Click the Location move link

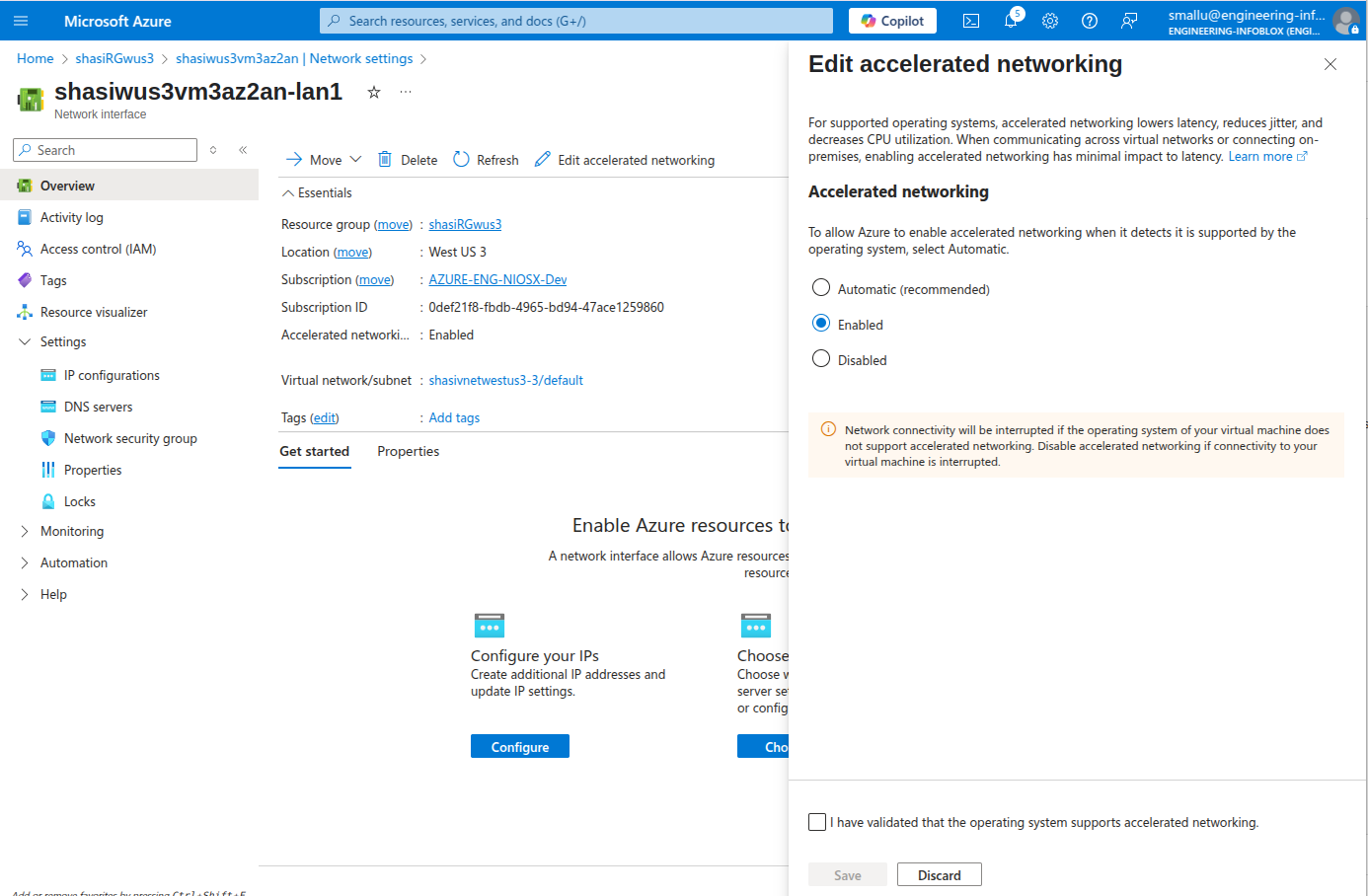[352, 253]
